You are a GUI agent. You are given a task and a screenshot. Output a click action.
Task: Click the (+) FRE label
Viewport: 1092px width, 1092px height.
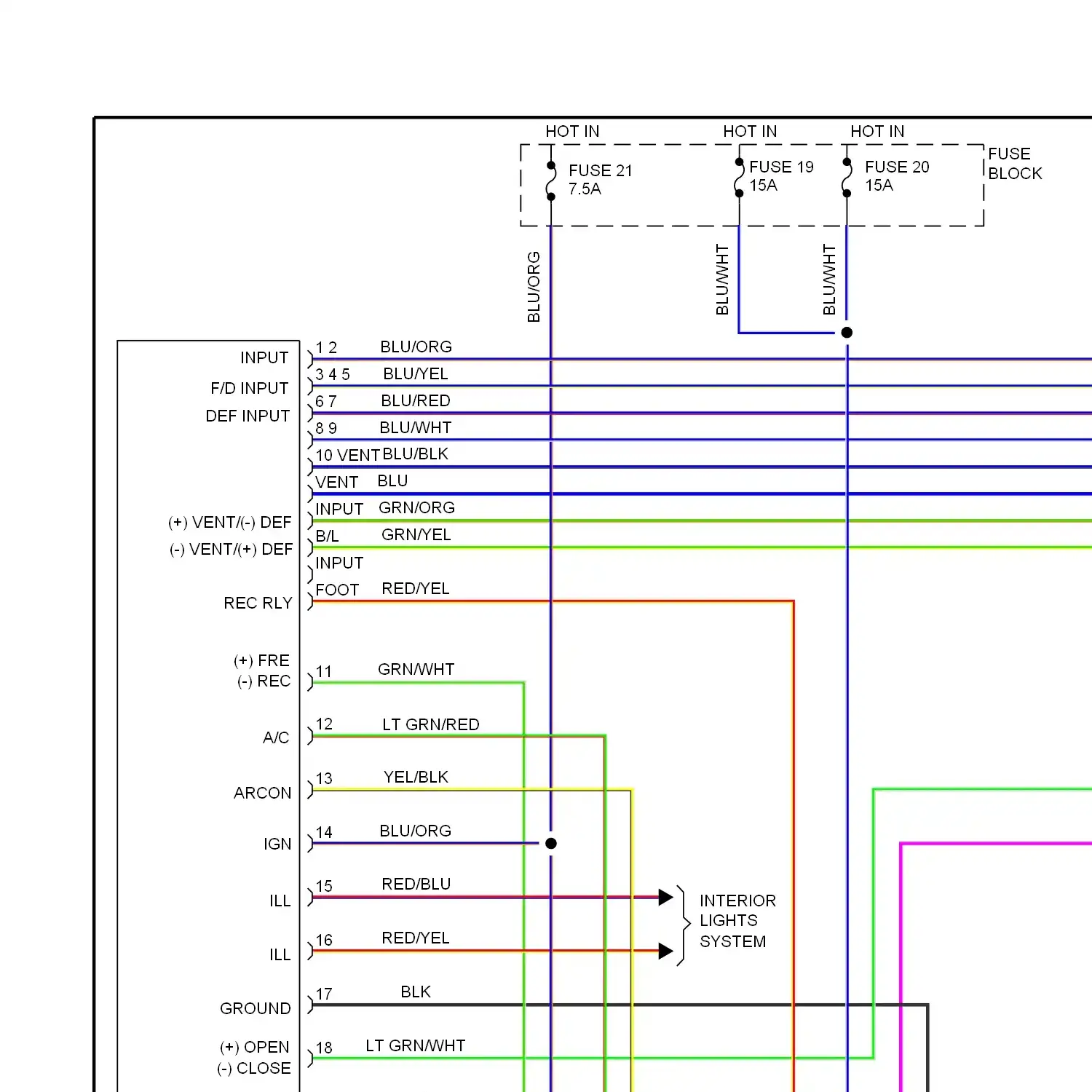pyautogui.click(x=261, y=660)
